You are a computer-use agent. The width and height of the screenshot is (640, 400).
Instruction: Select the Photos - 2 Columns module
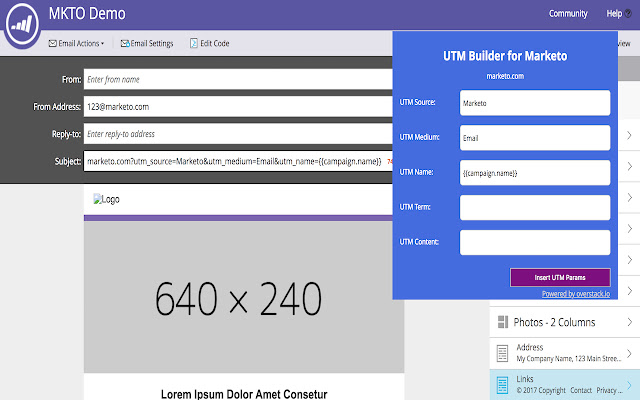tap(564, 322)
